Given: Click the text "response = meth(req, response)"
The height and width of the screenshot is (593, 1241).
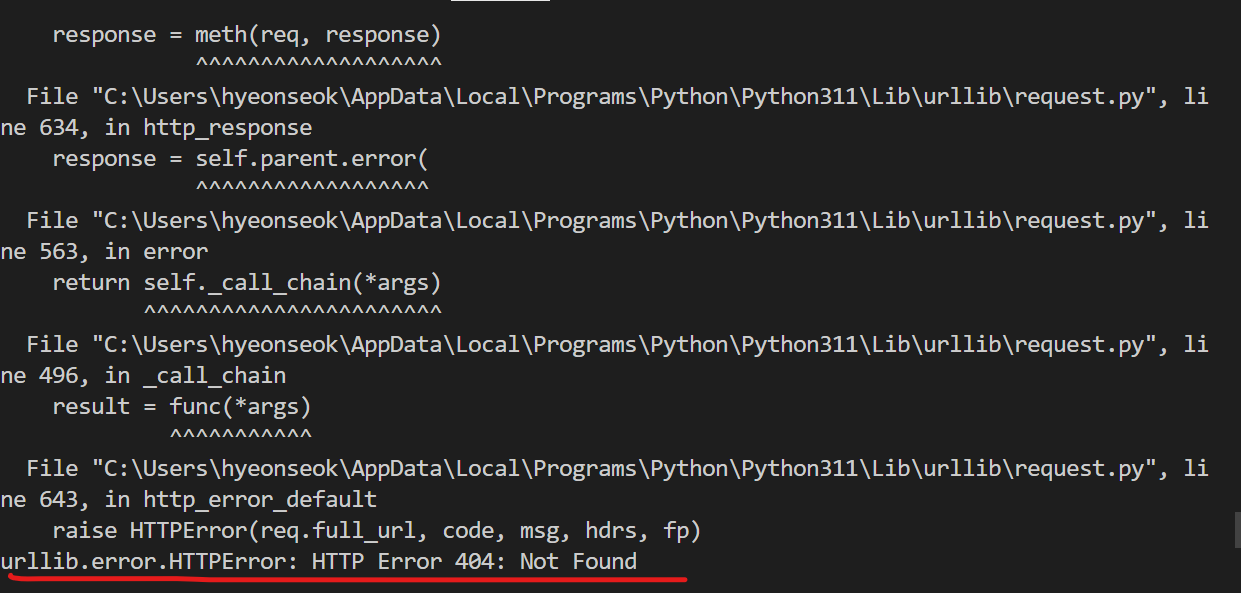Looking at the screenshot, I should click(246, 36).
